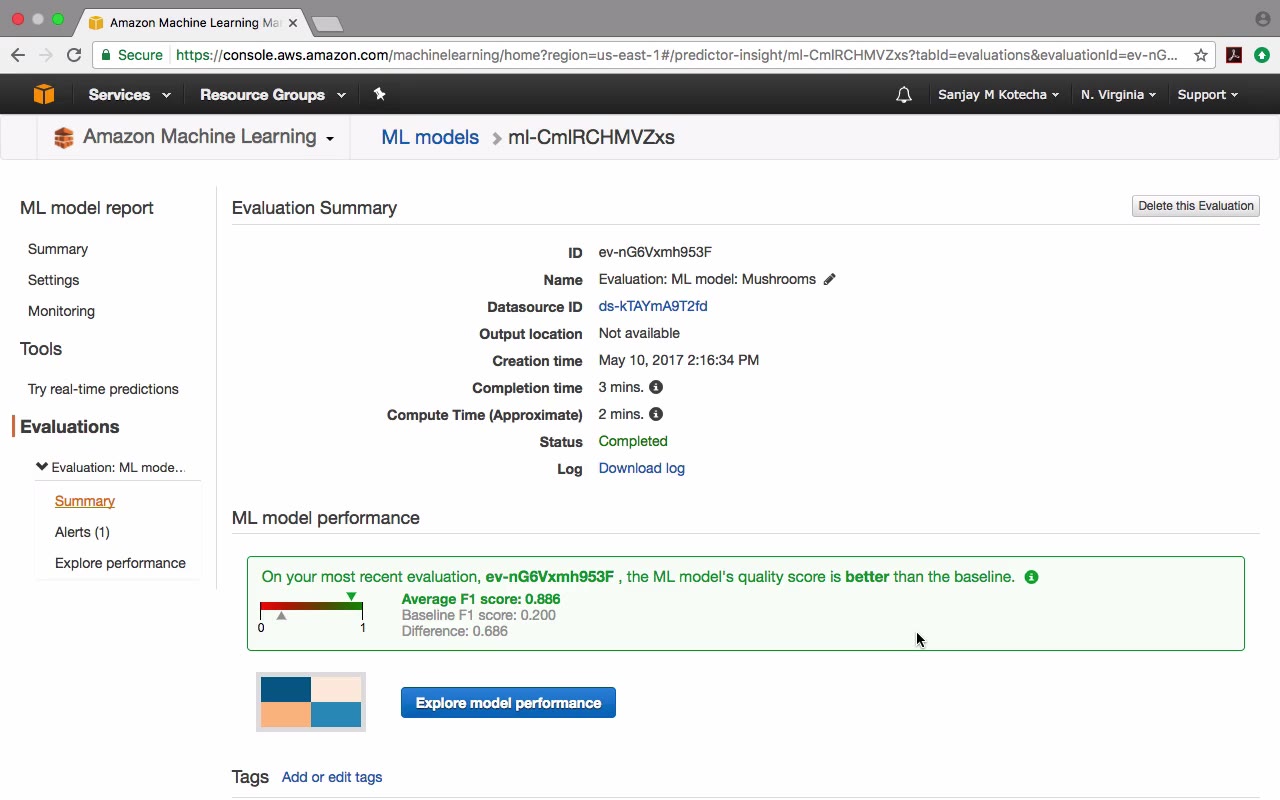Edit evaluation name with pencil icon
Image resolution: width=1280 pixels, height=800 pixels.
click(829, 280)
